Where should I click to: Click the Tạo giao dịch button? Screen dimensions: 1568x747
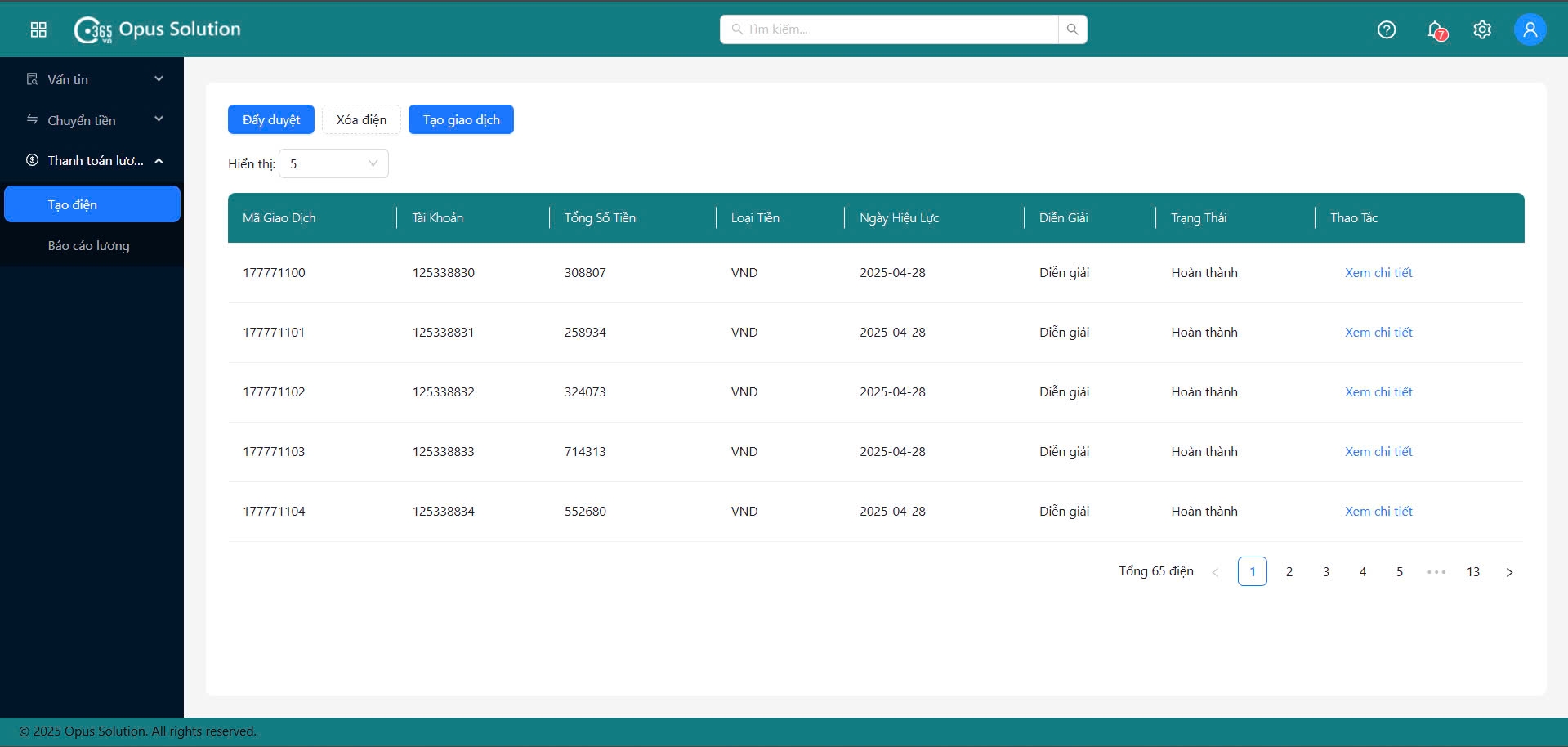[x=461, y=120]
